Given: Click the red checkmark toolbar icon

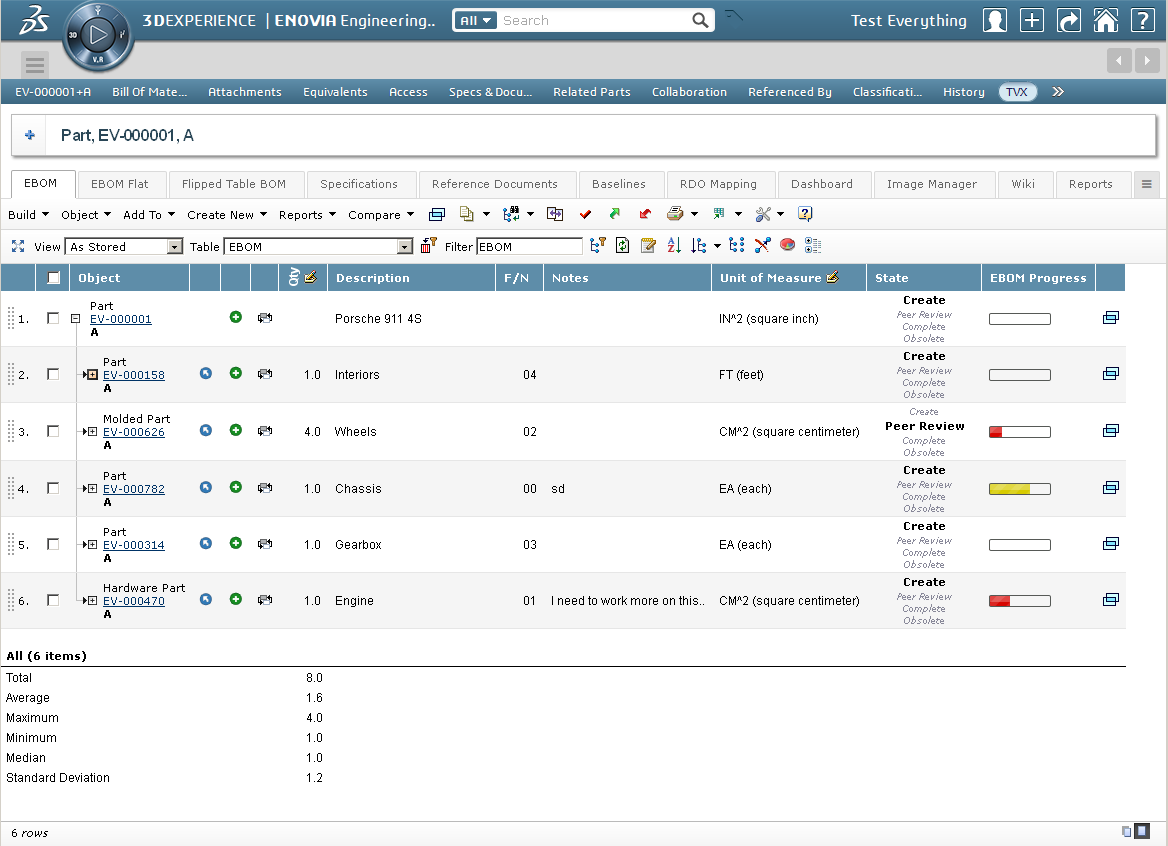Looking at the screenshot, I should click(586, 214).
